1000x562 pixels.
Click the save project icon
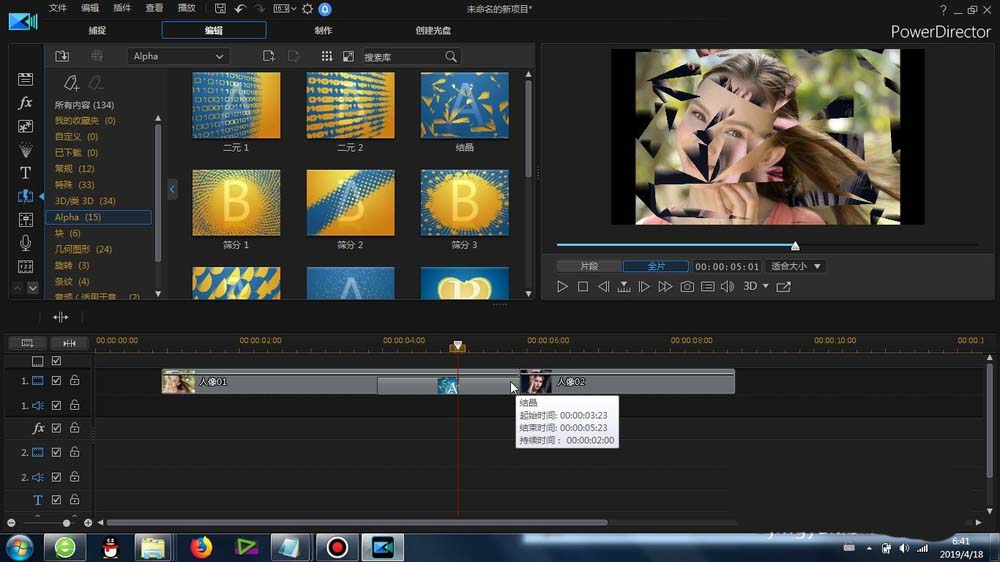pos(220,9)
